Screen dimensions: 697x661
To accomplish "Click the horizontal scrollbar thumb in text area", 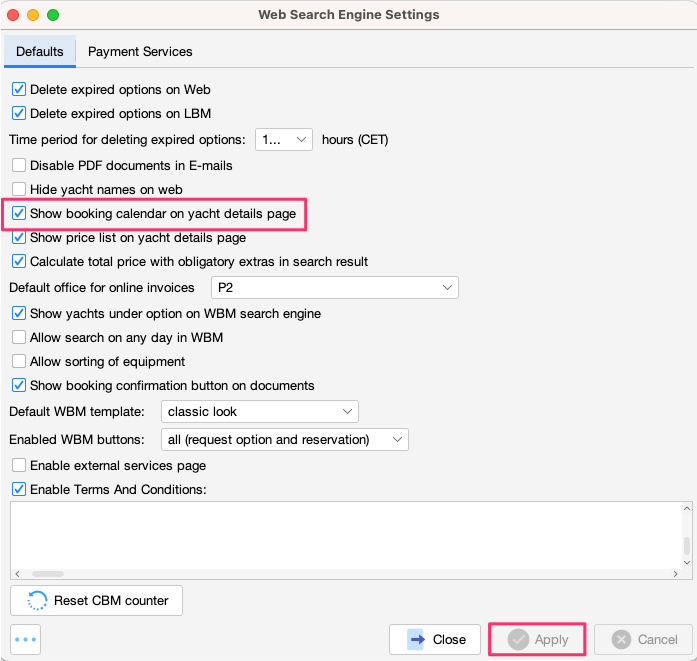I will click(48, 574).
